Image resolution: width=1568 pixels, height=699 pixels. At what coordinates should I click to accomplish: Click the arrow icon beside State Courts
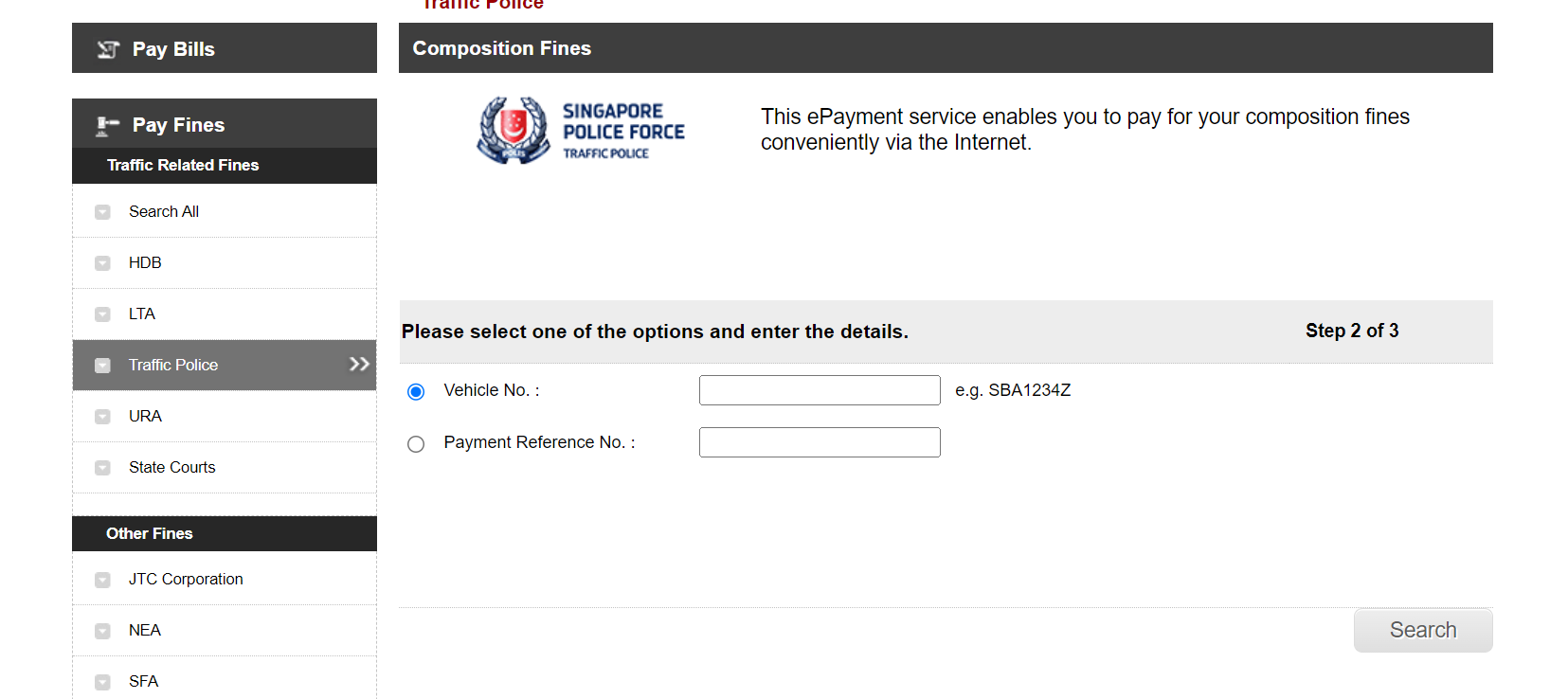[102, 468]
